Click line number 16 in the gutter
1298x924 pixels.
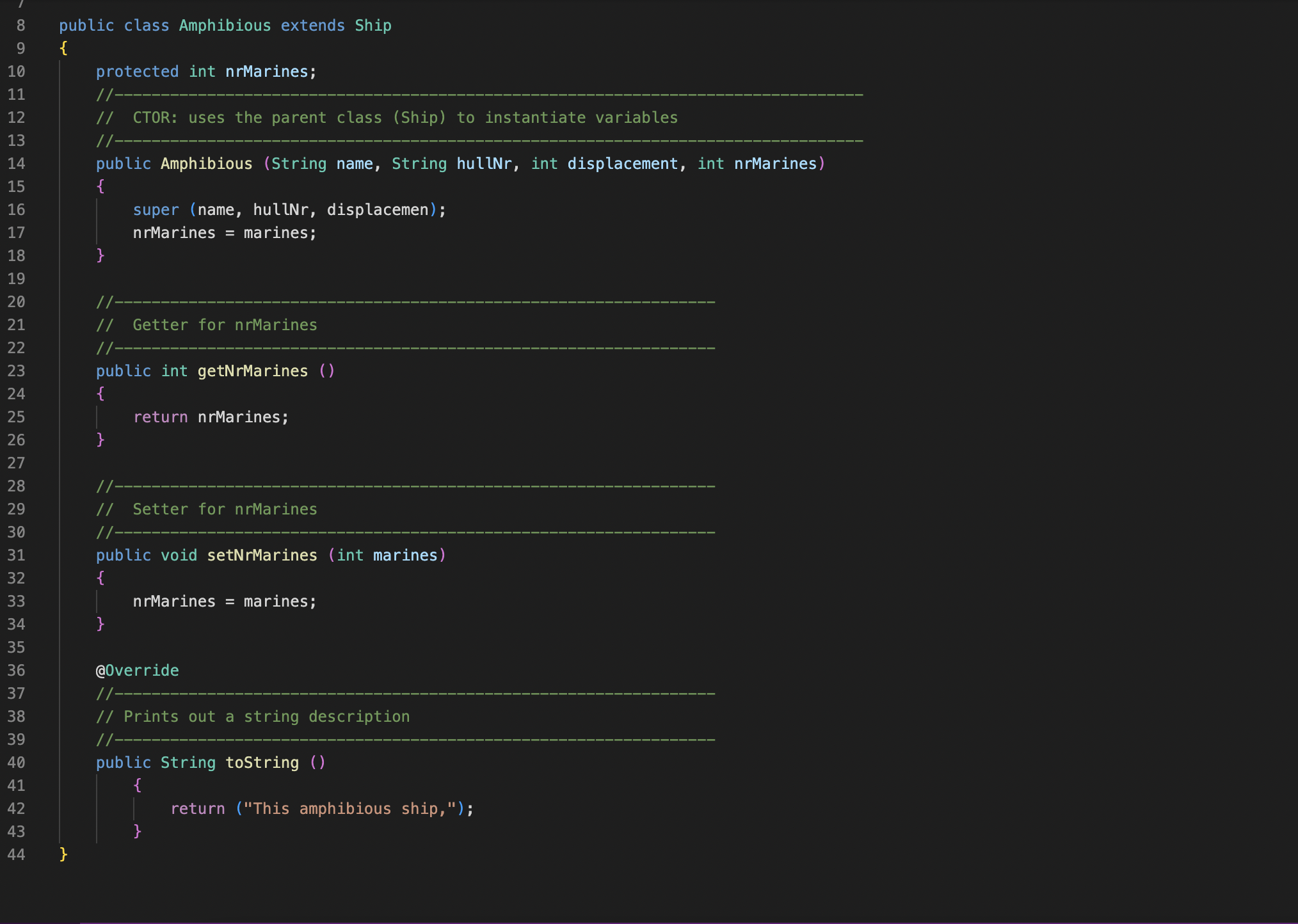17,210
